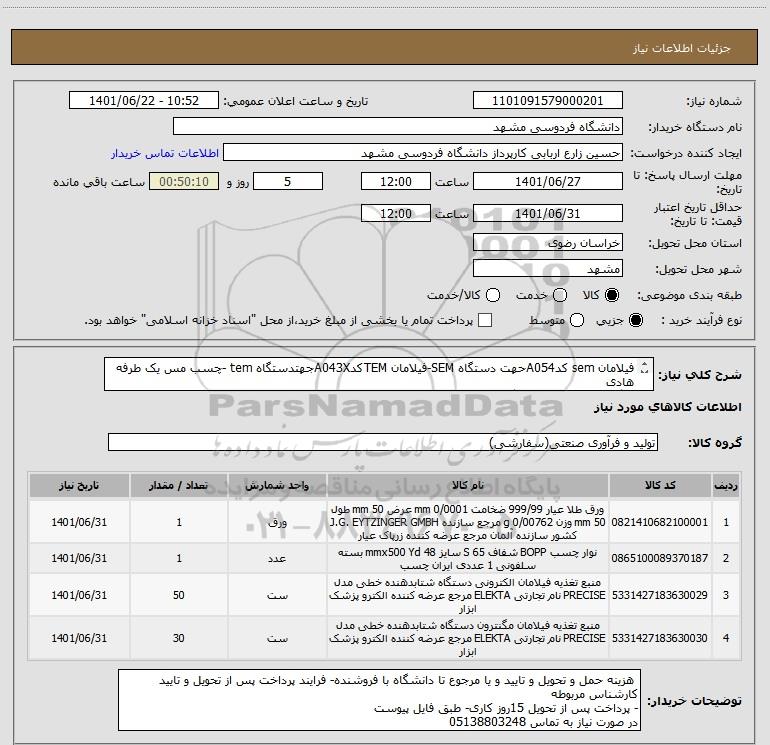Click the buyer name field دانشگاه فردوسی مشهد

398,127
